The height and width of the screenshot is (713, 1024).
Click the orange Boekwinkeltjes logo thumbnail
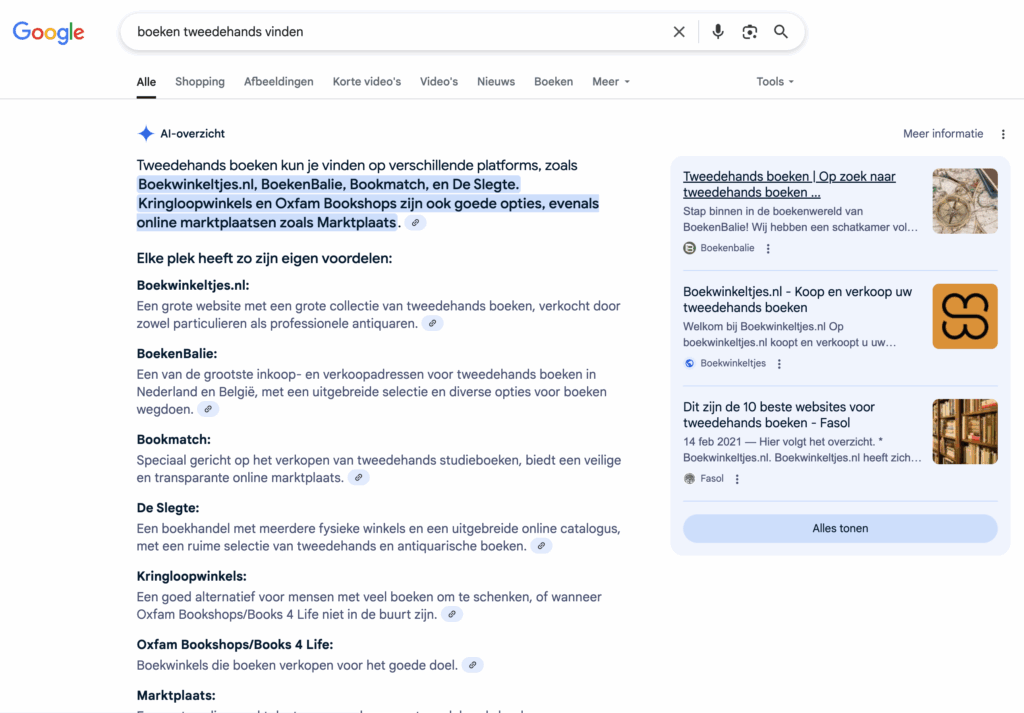[x=965, y=316]
